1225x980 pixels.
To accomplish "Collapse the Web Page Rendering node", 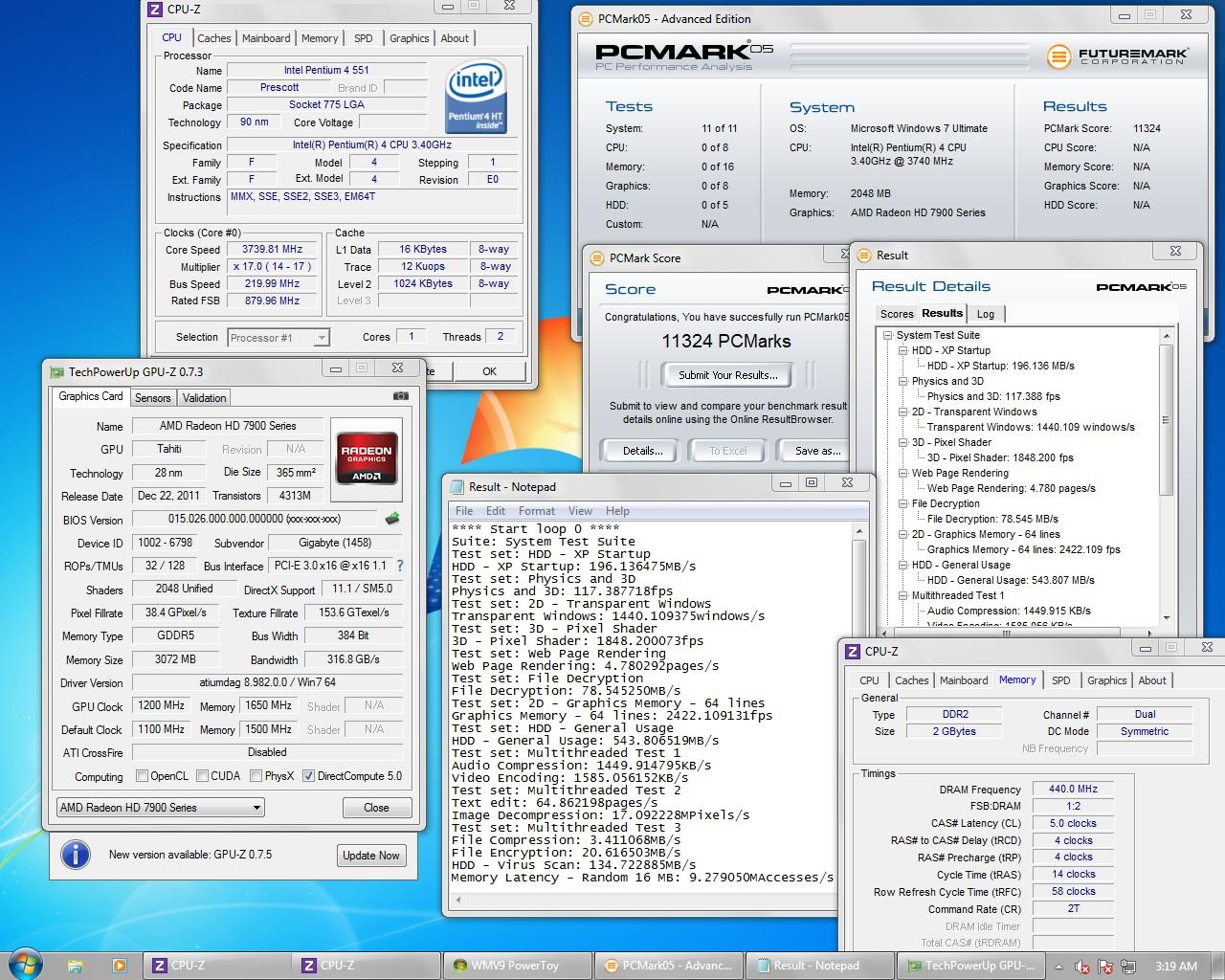I will (902, 473).
